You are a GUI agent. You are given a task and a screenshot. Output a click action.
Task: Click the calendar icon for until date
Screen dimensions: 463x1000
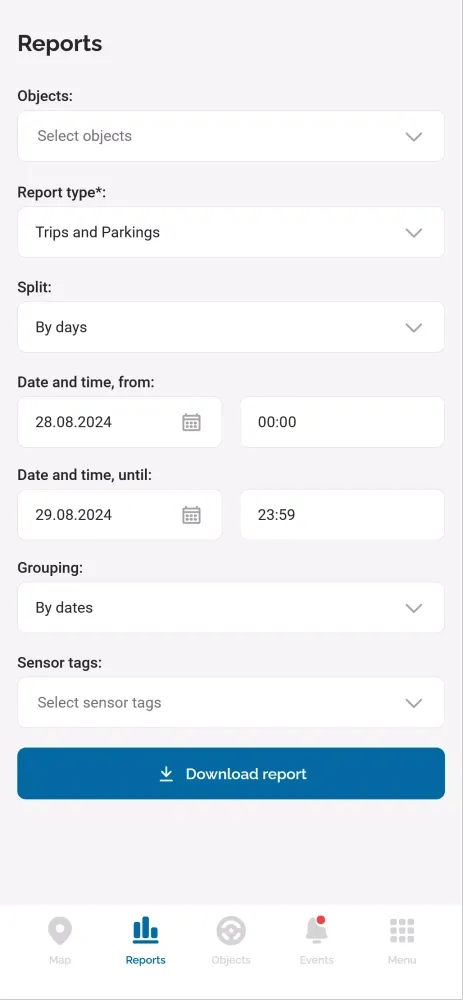coord(191,515)
